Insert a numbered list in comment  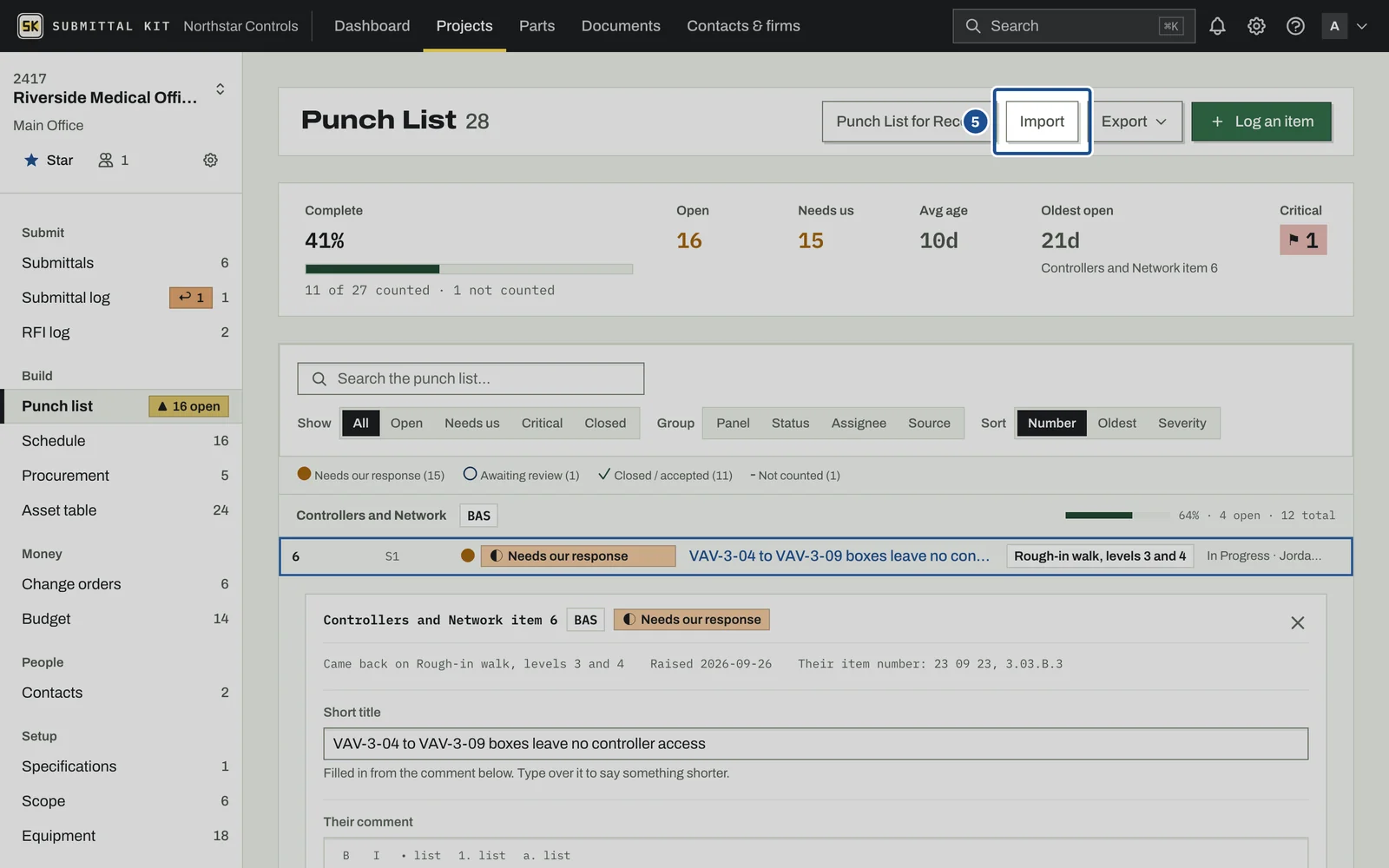point(482,856)
